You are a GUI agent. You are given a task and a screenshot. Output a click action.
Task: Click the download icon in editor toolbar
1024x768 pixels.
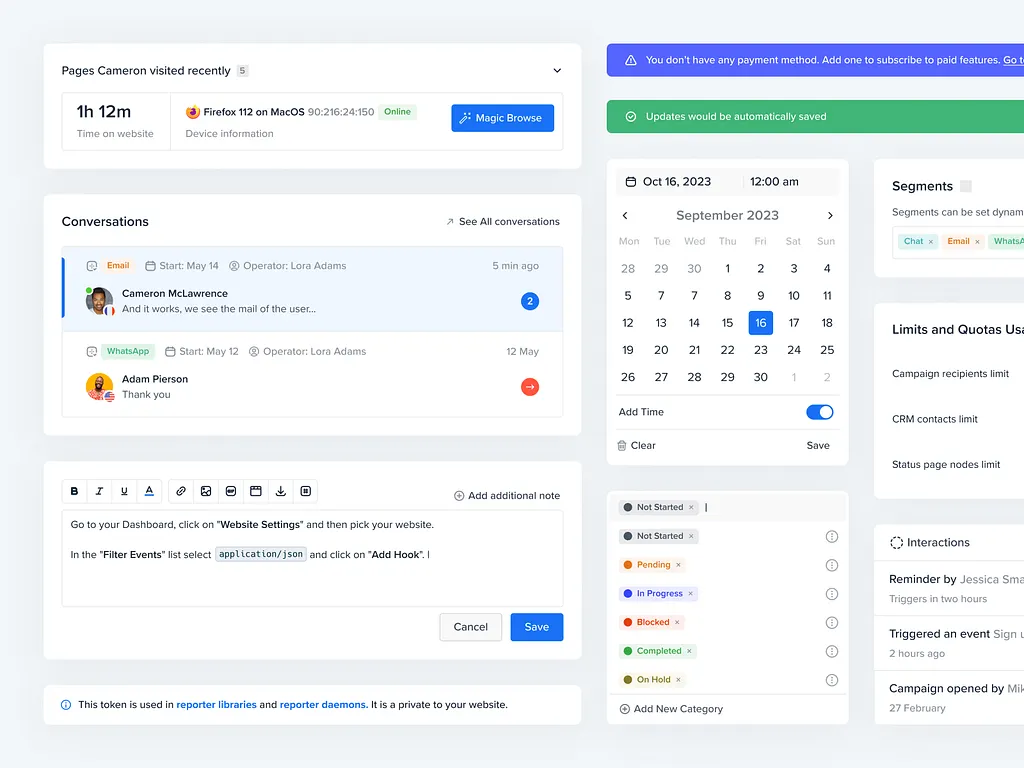281,491
